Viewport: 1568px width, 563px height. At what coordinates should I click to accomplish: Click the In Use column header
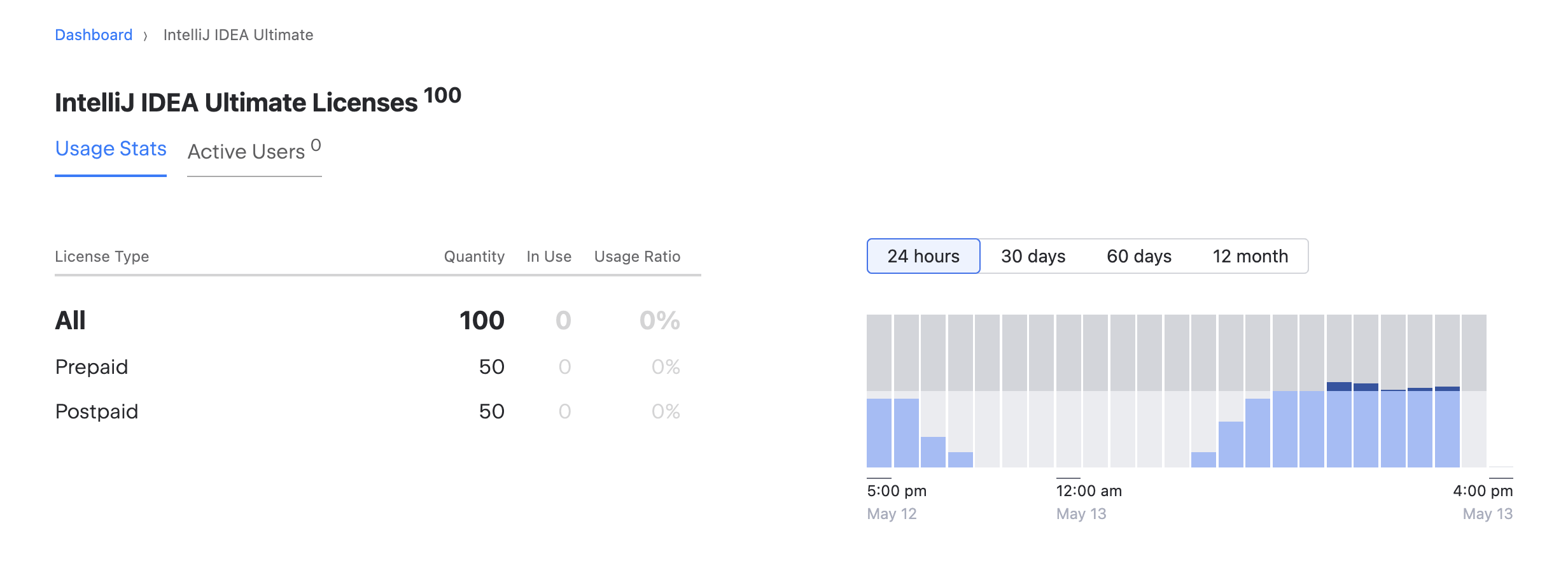[547, 257]
